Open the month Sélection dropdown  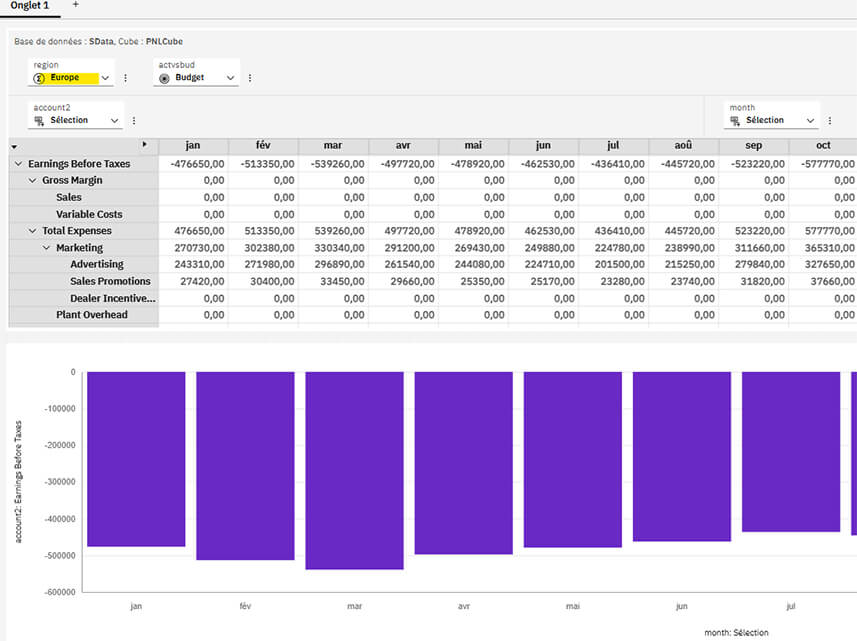pyautogui.click(x=810, y=121)
